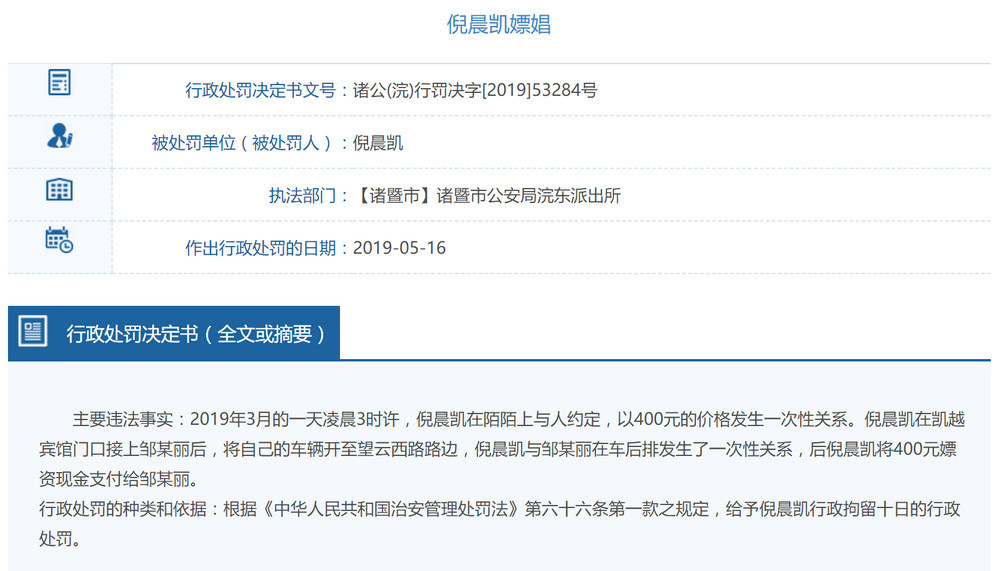Click the 行政处罚决定书文号 label
Screen dimensions: 1000x571
[x=261, y=90]
